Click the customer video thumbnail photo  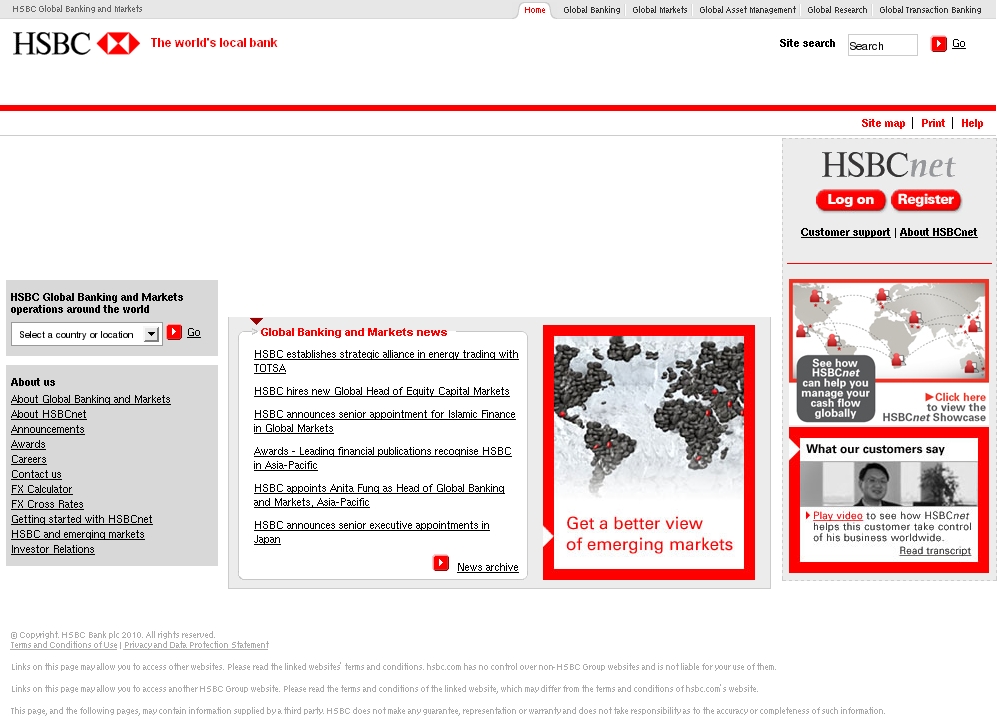[x=888, y=483]
